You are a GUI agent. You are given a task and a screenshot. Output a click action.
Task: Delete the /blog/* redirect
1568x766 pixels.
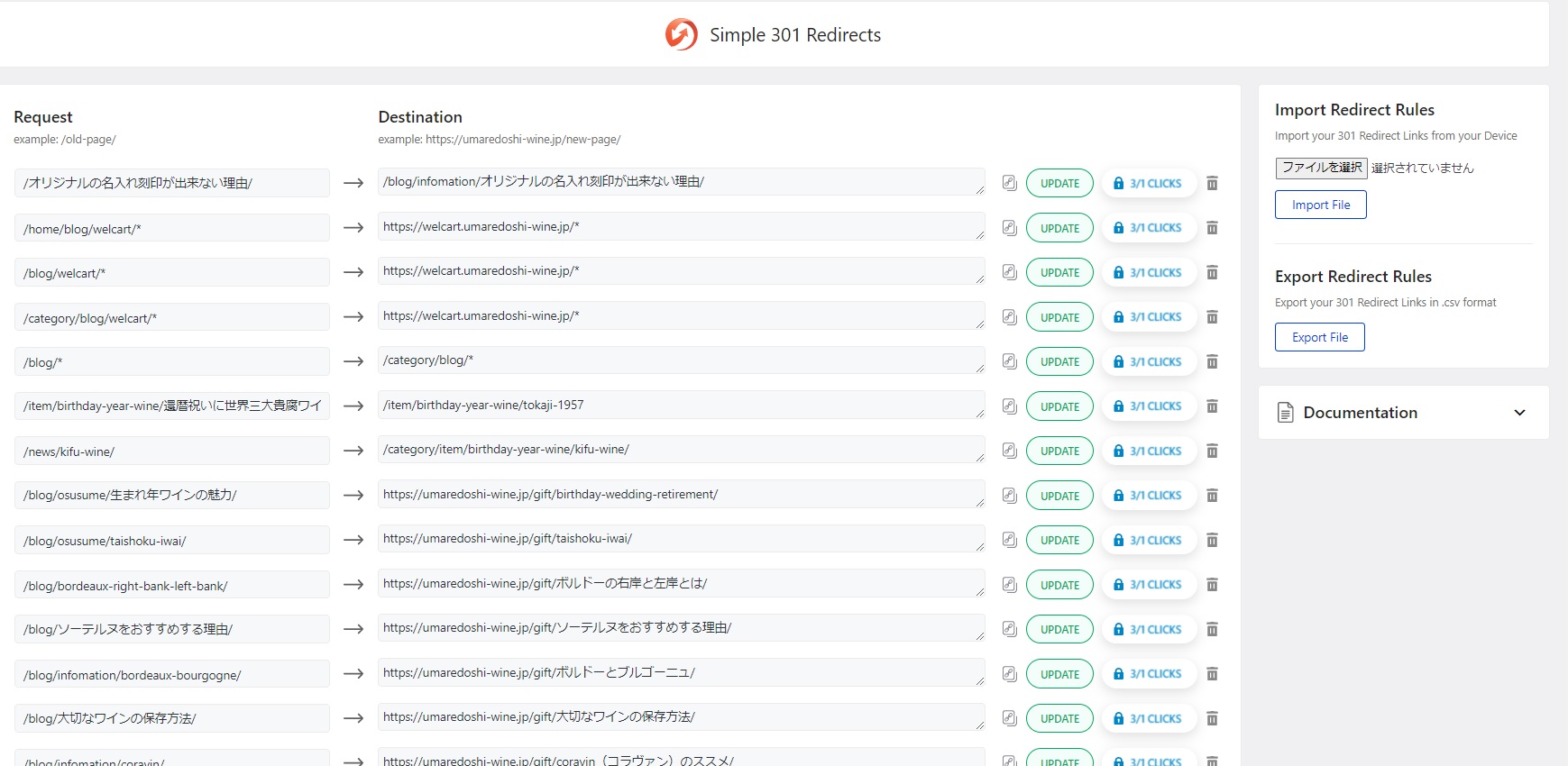1213,361
